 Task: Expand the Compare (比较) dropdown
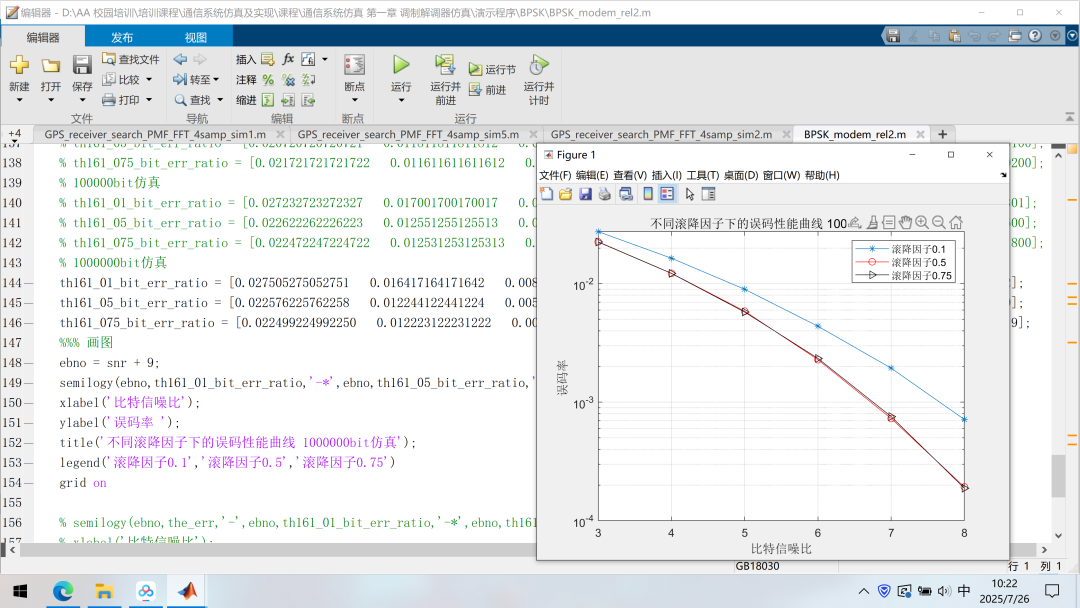tap(150, 80)
